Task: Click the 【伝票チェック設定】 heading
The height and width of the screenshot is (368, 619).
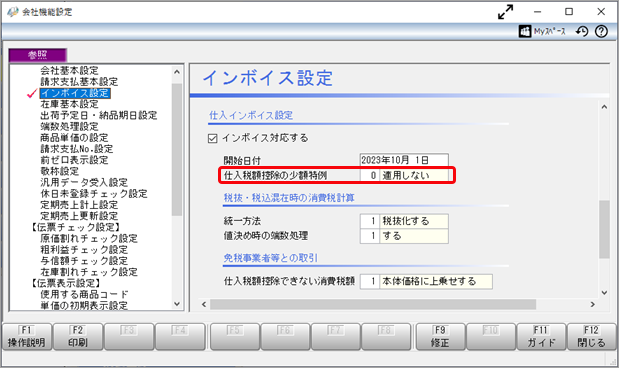Action: click(76, 227)
